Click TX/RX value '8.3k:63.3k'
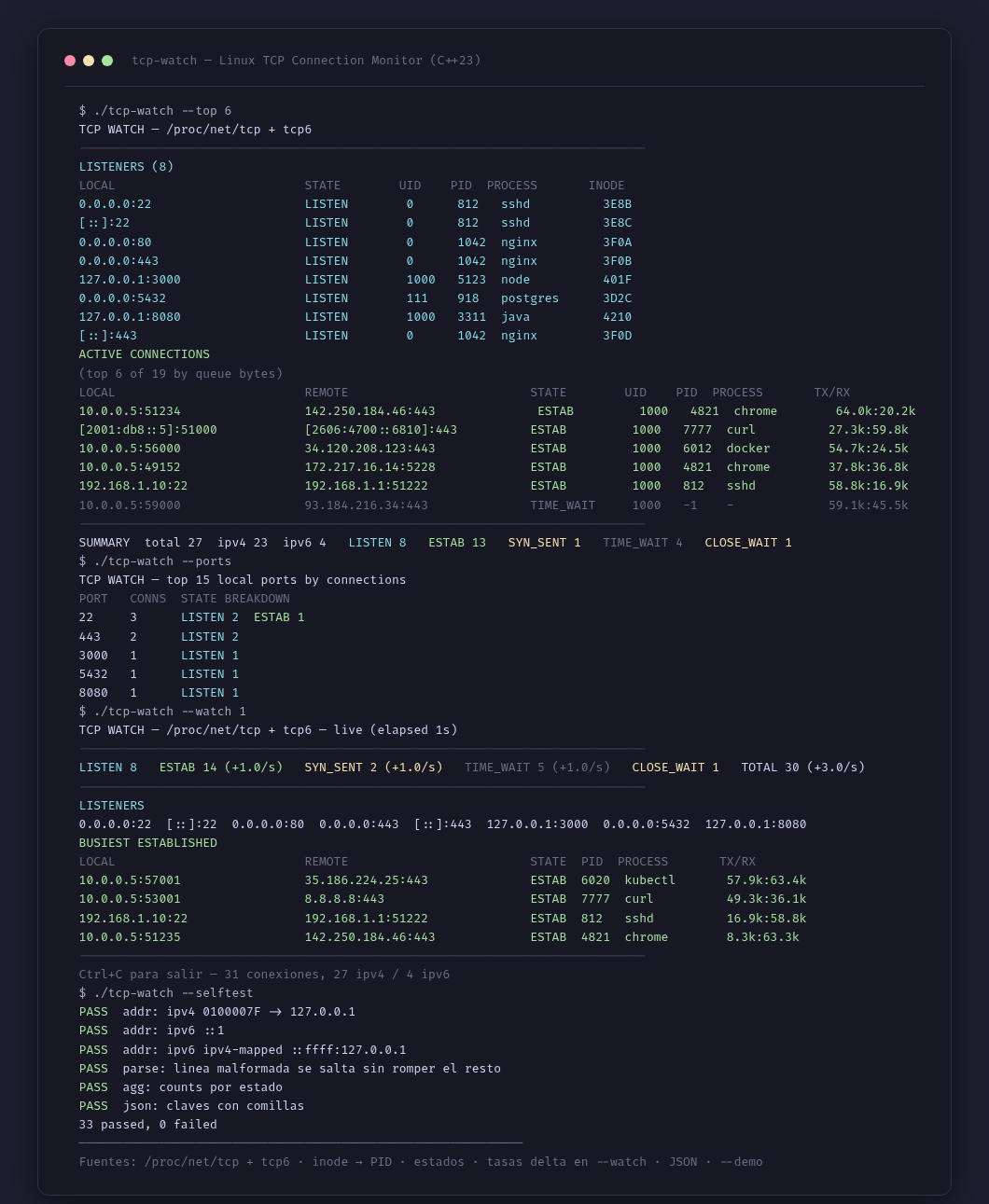Image resolution: width=989 pixels, height=1204 pixels. point(762,937)
